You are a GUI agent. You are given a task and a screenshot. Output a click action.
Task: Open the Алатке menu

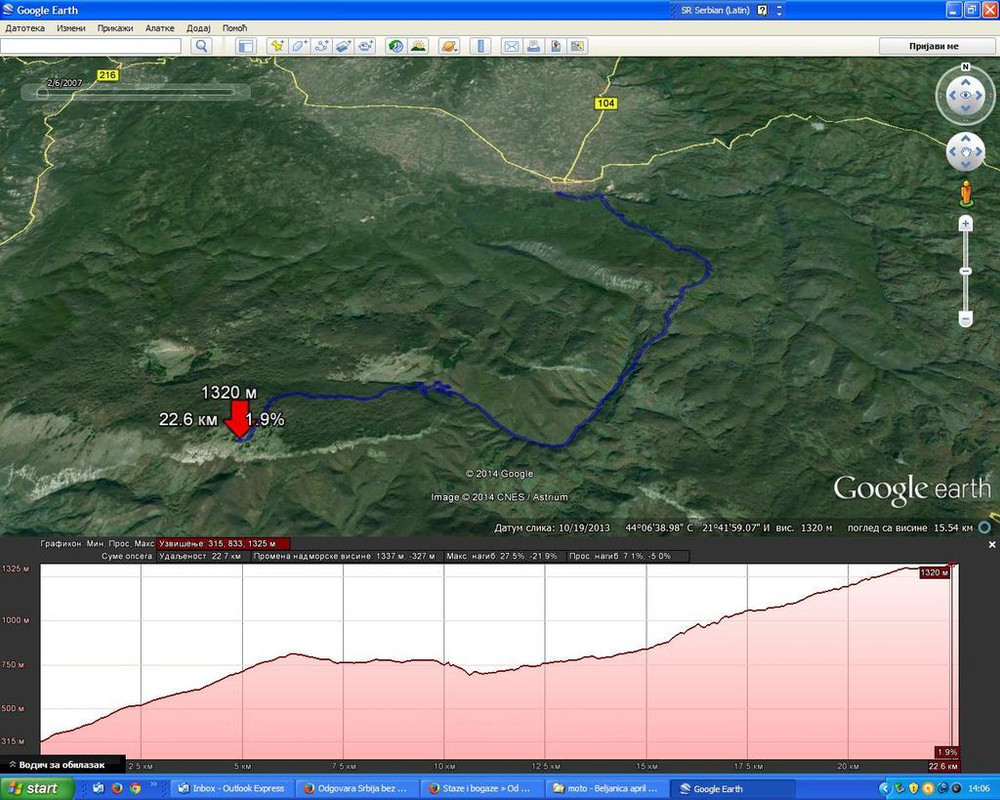159,28
